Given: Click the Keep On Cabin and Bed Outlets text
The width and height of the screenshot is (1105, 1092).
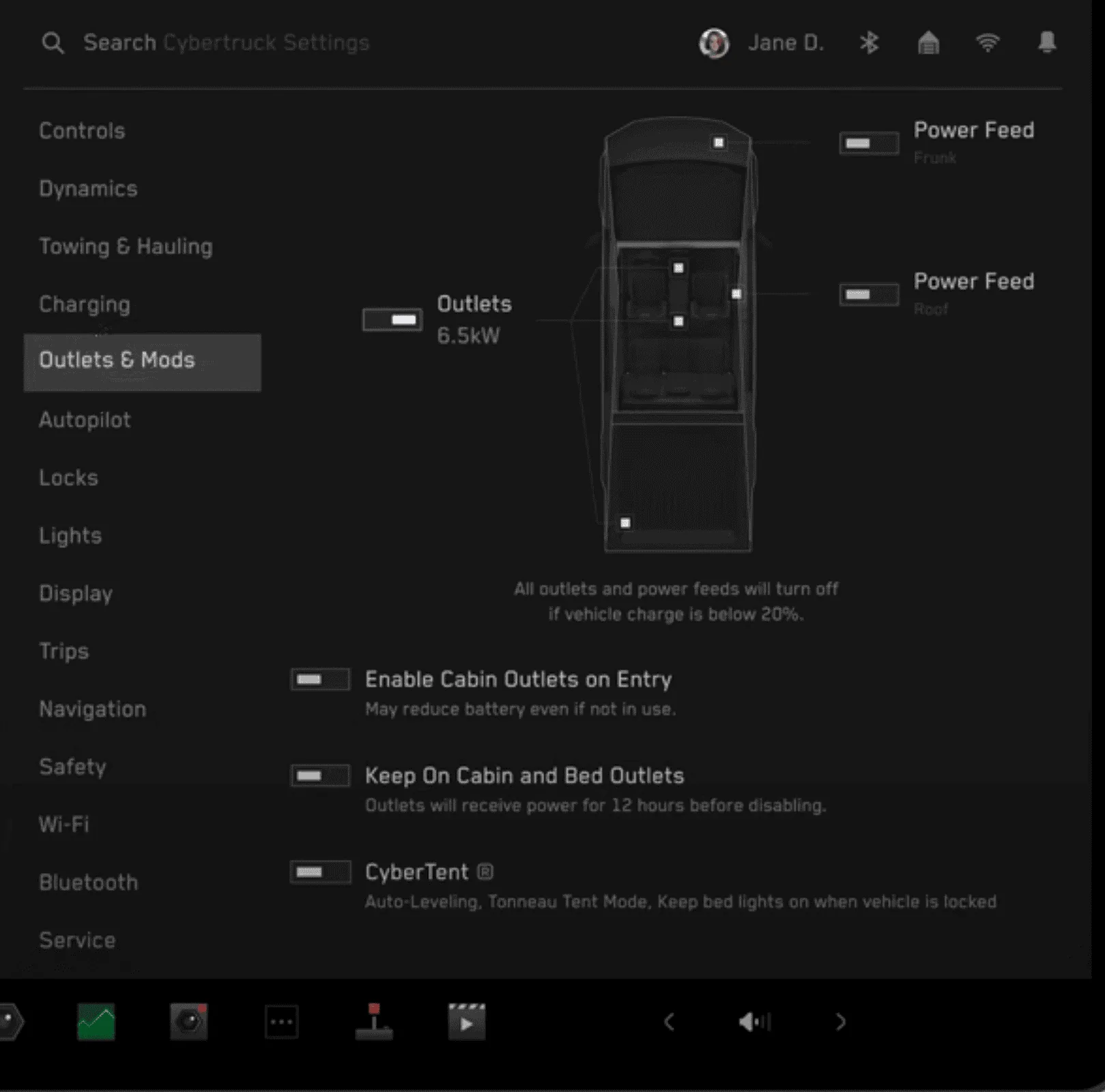Looking at the screenshot, I should 525,776.
